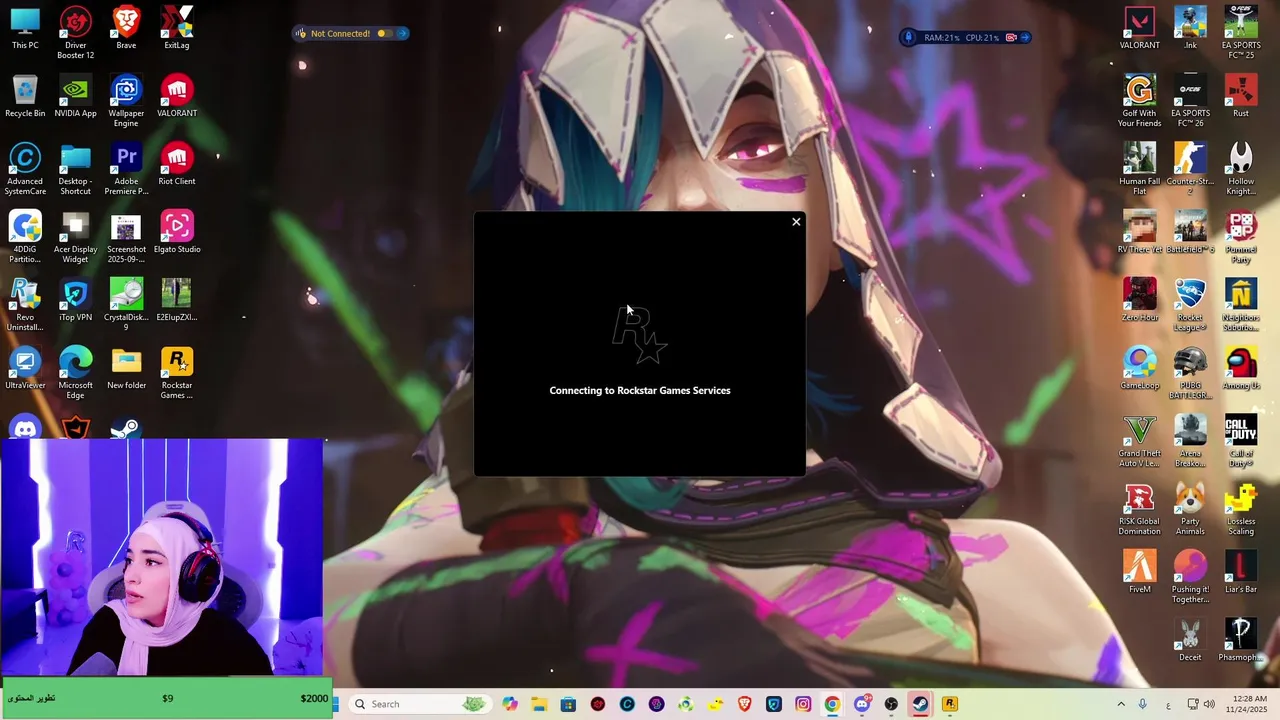The width and height of the screenshot is (1280, 720).
Task: Launch Golf With Your Friends
Action: coord(1139,101)
